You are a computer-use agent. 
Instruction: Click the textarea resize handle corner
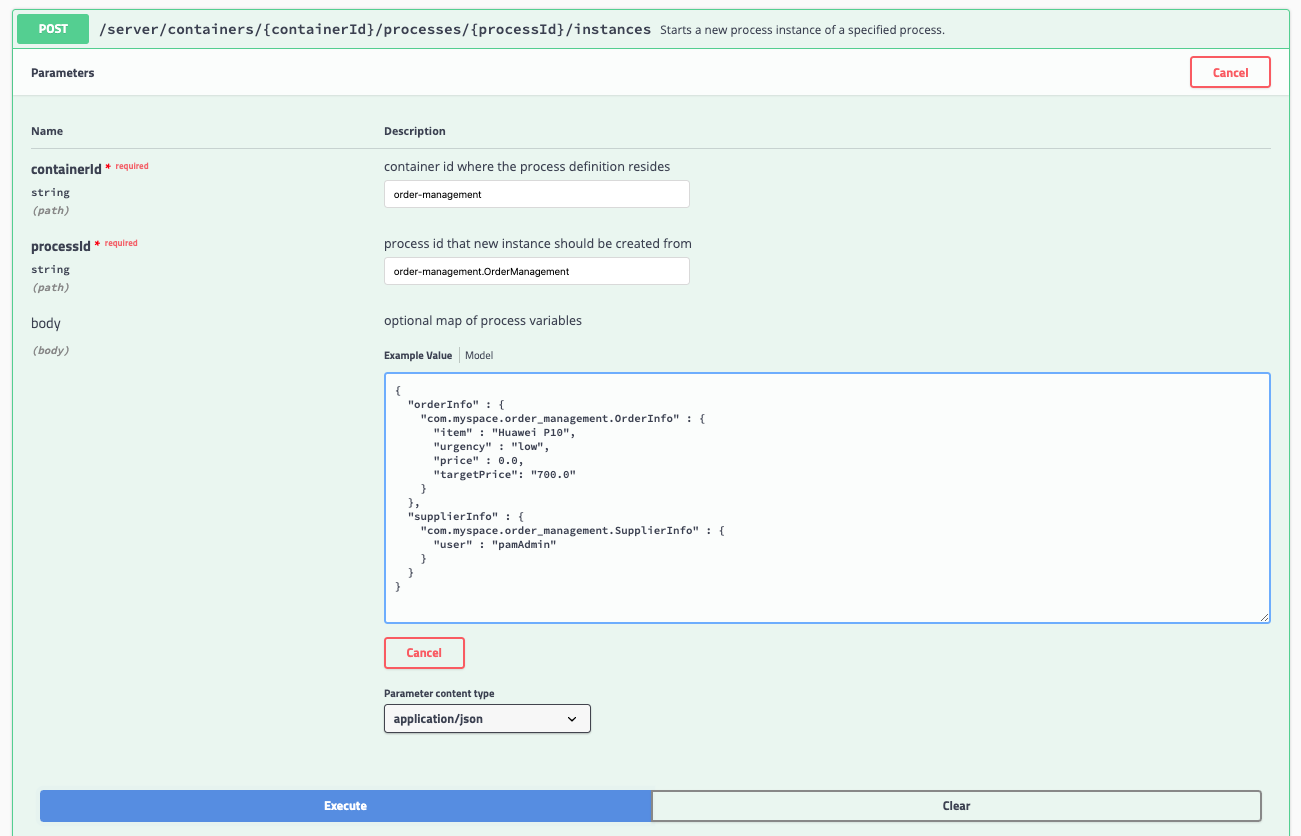[1265, 618]
